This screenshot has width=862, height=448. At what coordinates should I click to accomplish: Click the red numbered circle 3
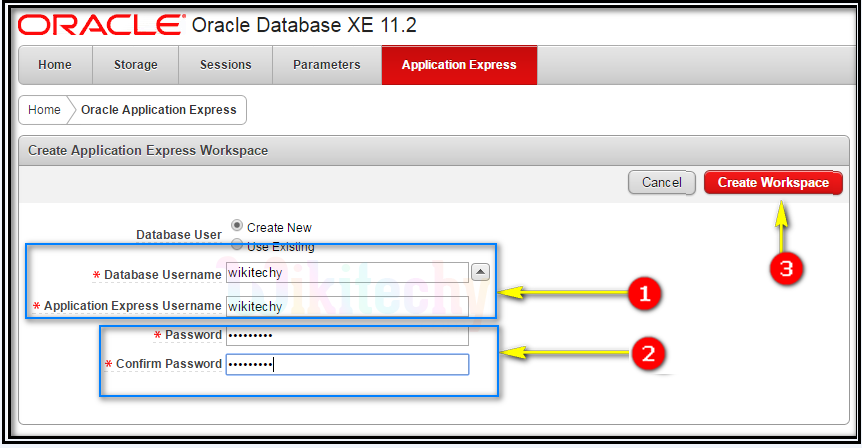coord(785,268)
